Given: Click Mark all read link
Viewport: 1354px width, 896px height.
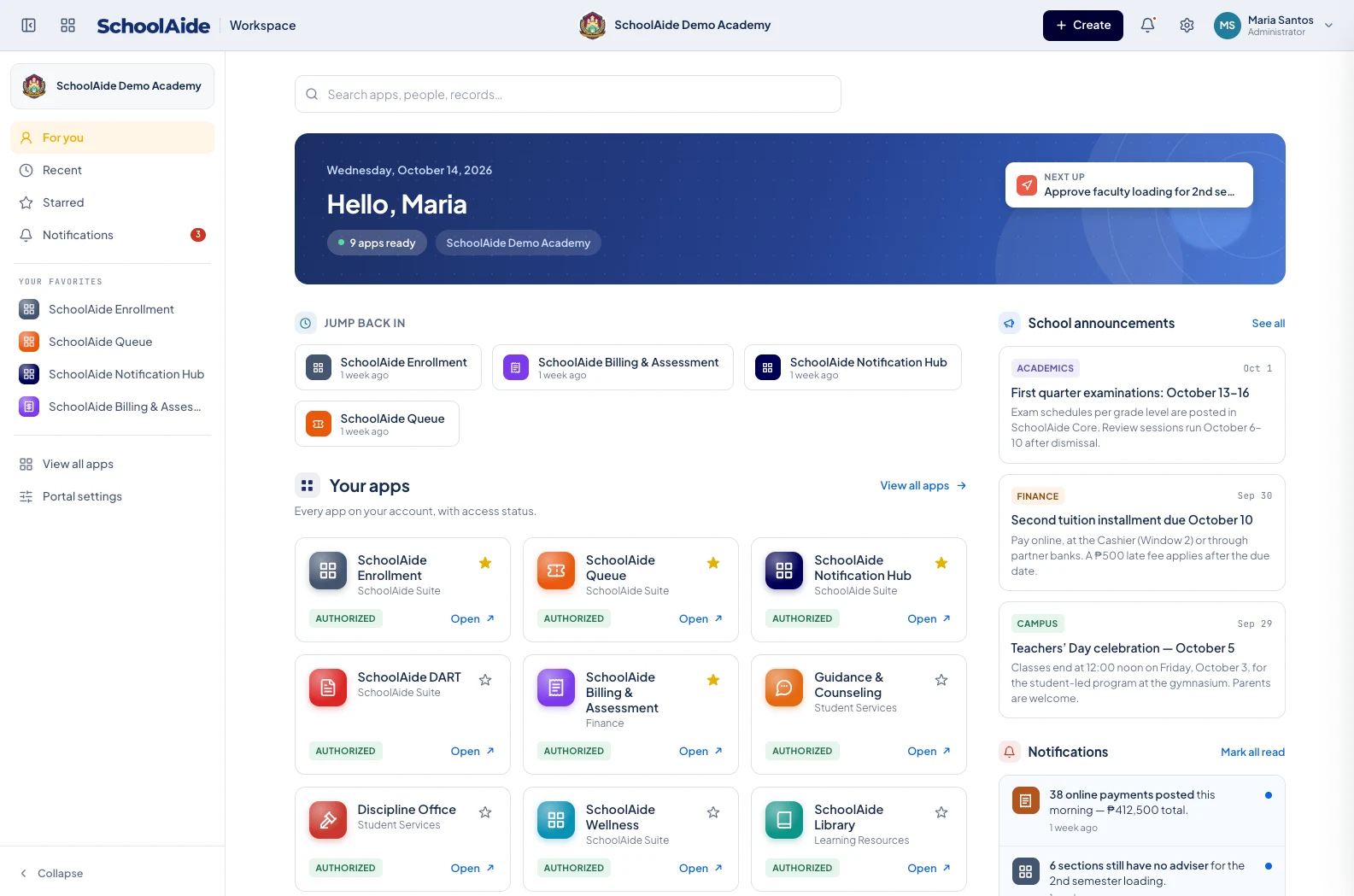Looking at the screenshot, I should [1252, 752].
